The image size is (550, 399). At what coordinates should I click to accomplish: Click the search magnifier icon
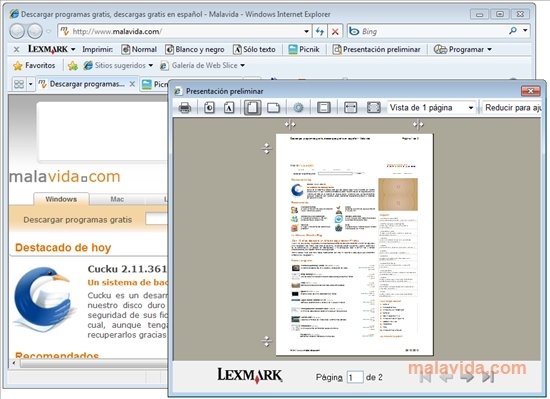[513, 31]
